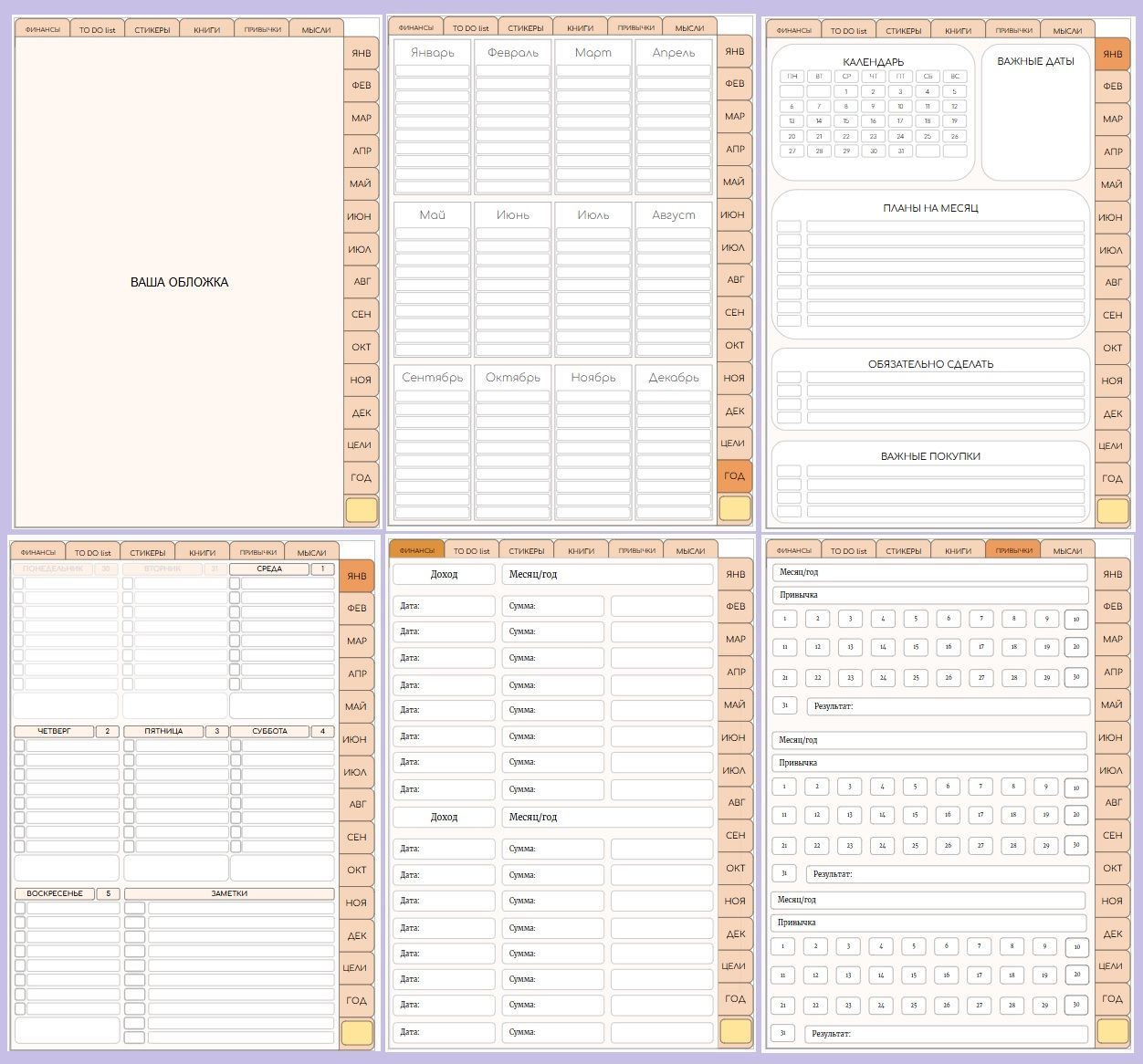Image resolution: width=1143 pixels, height=1064 pixels.
Task: Go to ИЮЛ side tab on the income page
Action: [x=734, y=770]
